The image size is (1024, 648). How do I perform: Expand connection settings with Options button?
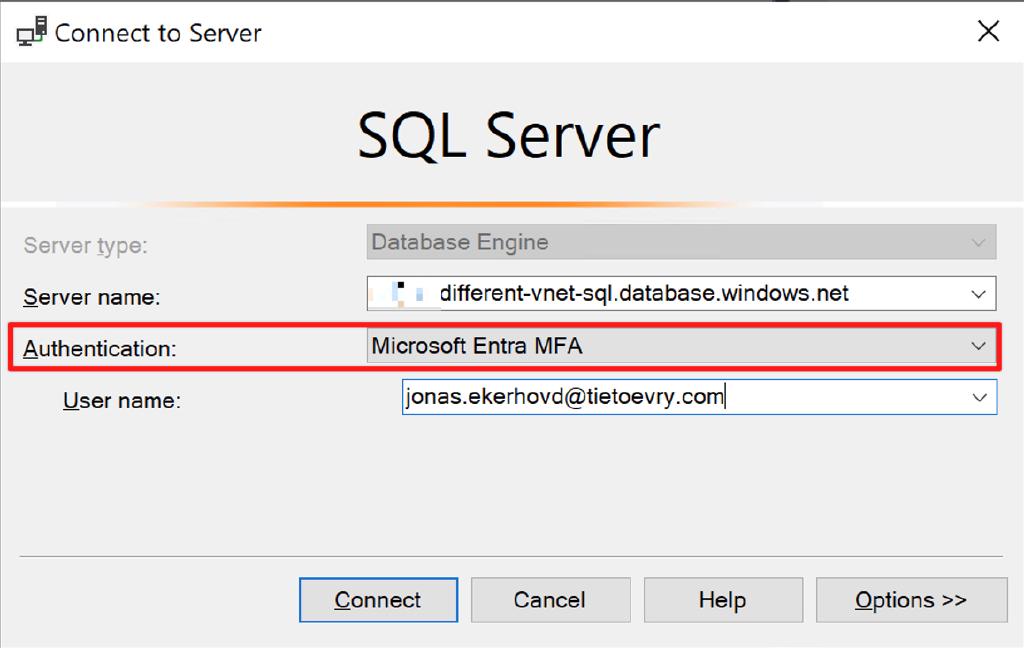(x=910, y=600)
